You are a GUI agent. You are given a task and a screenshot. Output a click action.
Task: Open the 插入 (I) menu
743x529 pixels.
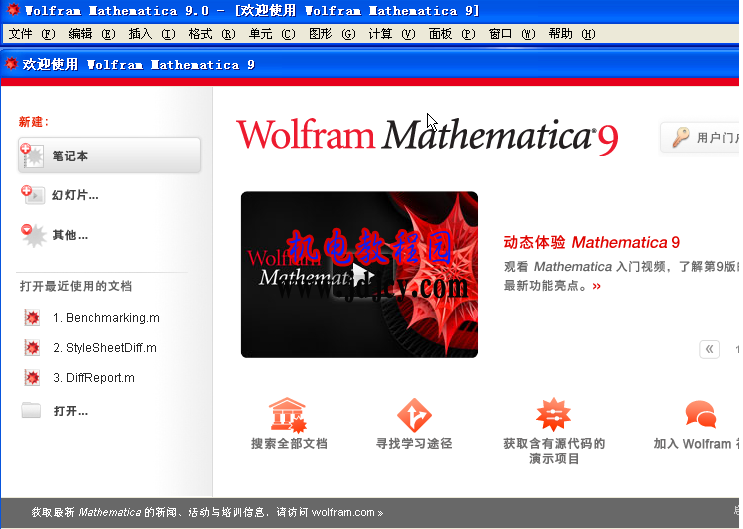tap(152, 34)
